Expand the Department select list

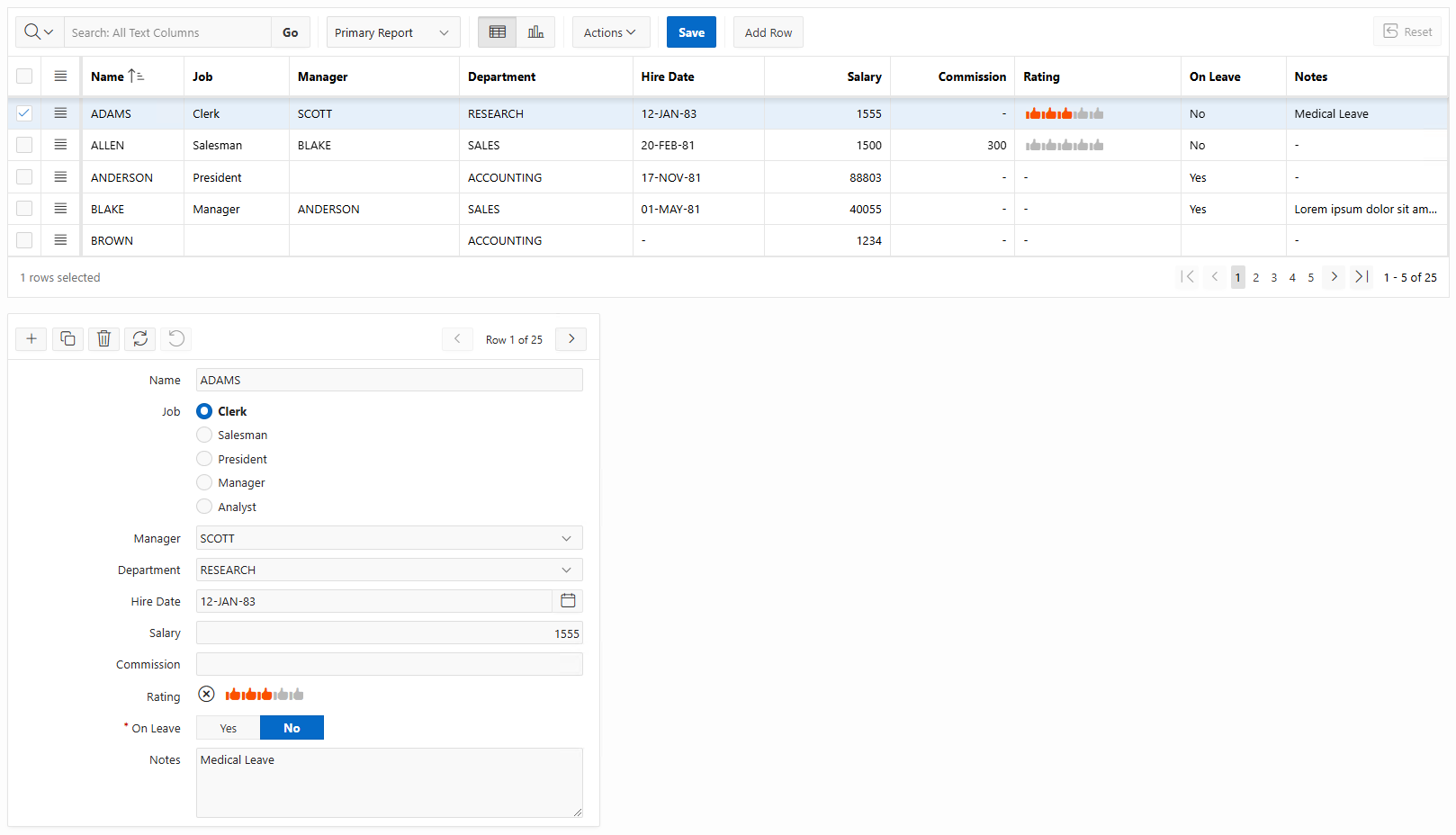coord(390,570)
